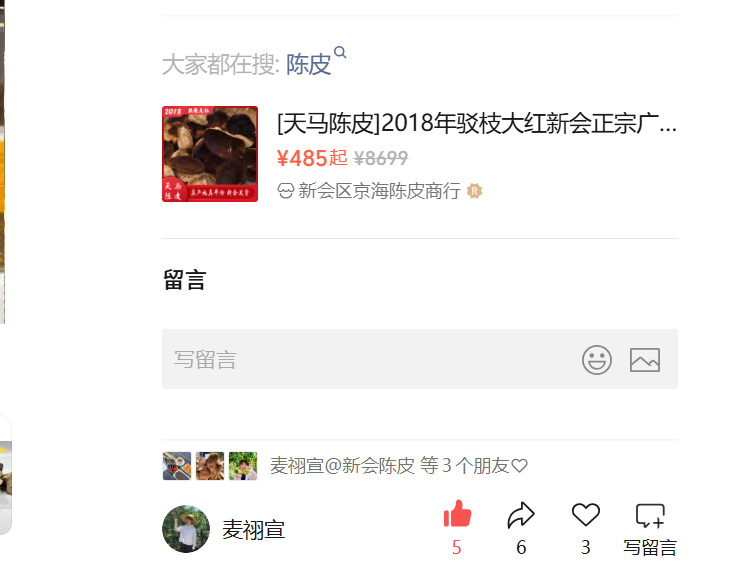This screenshot has height=575, width=729.
Task: Click the gold verified badge after the shop name
Action: 474,191
